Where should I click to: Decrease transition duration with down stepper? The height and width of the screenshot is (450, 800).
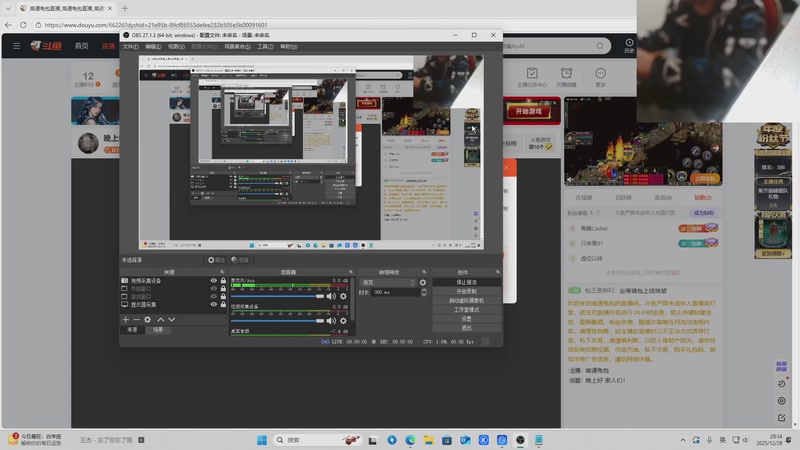424,294
